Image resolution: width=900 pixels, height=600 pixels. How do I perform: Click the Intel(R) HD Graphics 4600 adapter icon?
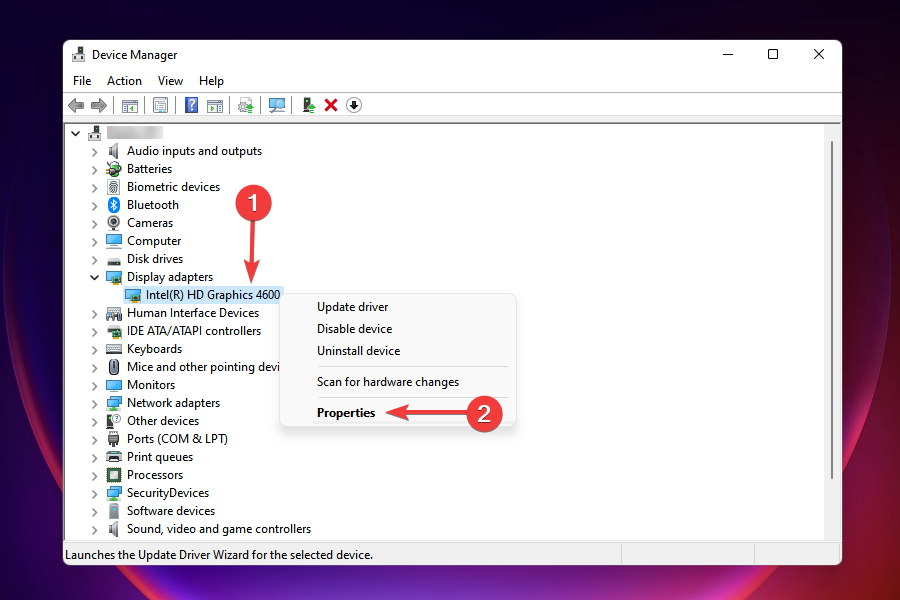[133, 296]
